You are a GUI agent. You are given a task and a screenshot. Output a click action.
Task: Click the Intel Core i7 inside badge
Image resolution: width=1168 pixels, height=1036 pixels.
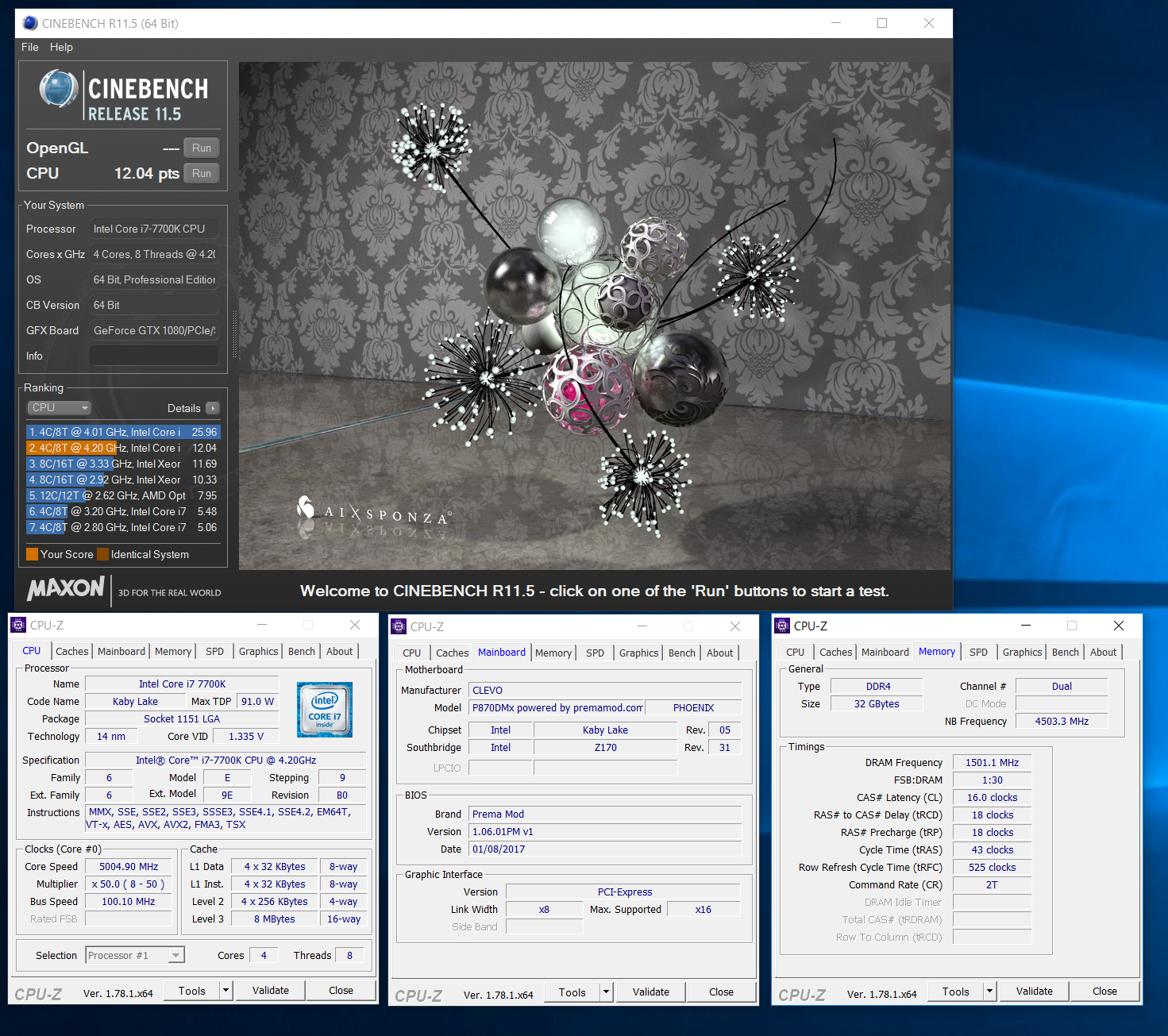pos(325,710)
